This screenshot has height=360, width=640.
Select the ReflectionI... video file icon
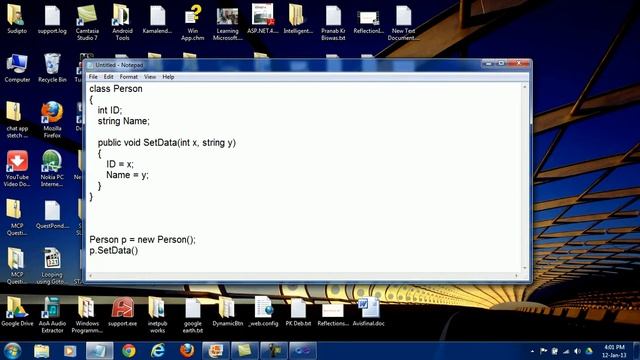point(369,22)
